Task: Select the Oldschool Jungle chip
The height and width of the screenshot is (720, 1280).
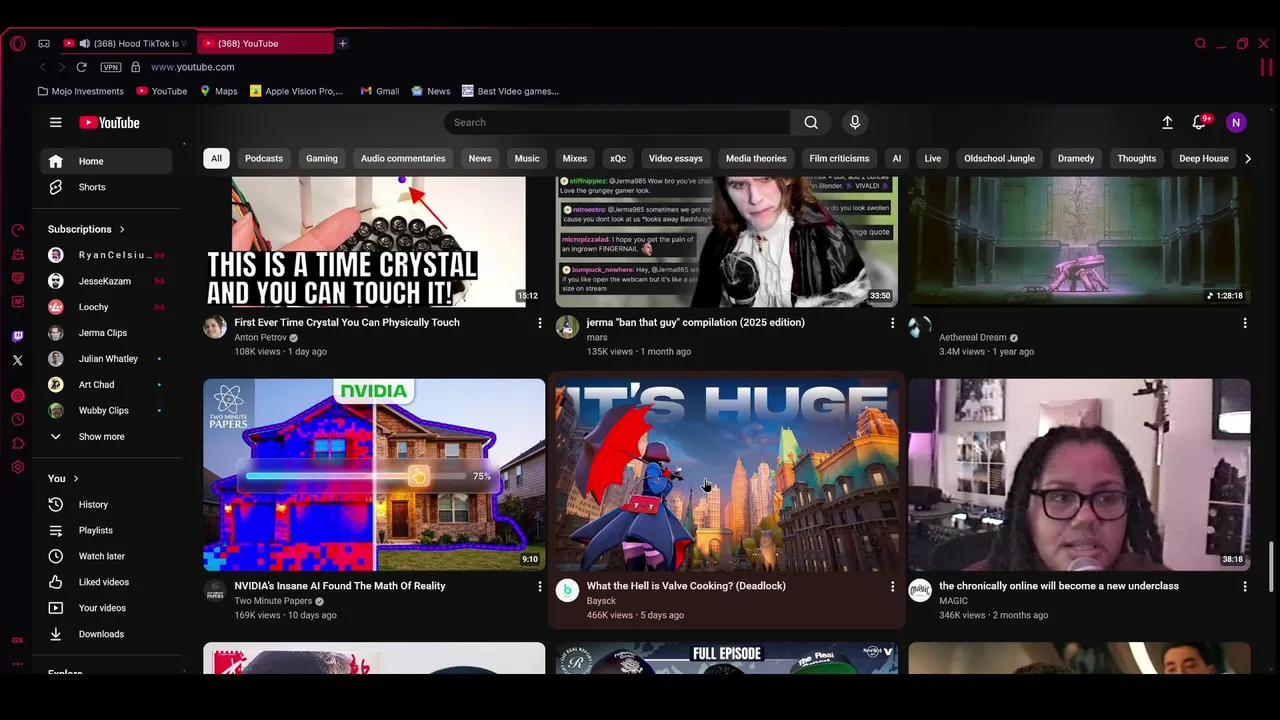Action: [999, 158]
